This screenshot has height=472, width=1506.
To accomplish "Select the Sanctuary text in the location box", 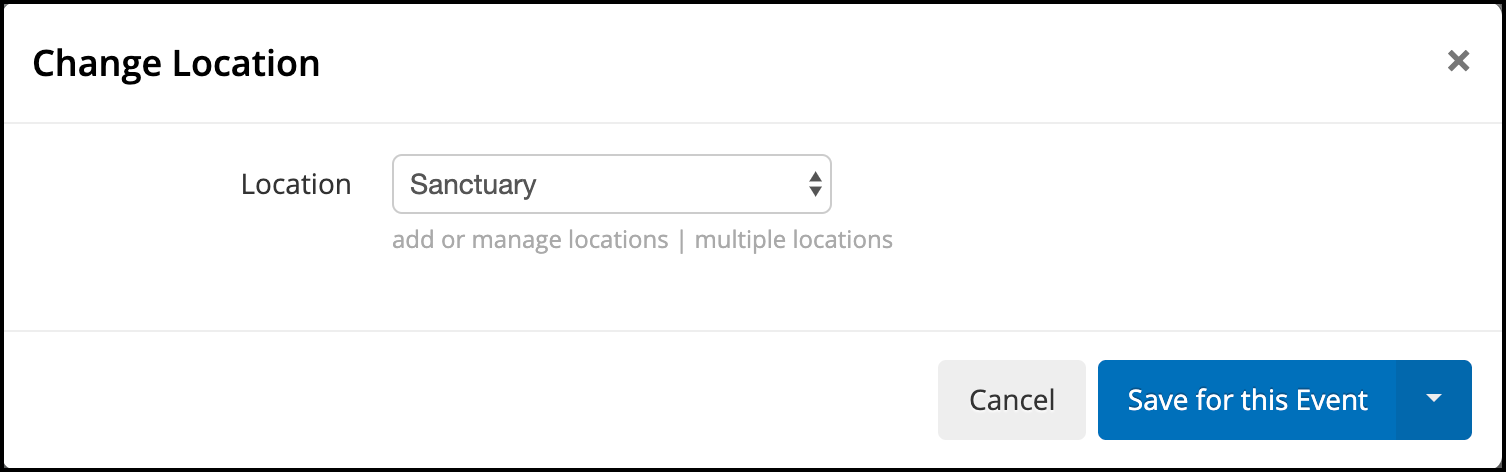I will click(x=473, y=185).
